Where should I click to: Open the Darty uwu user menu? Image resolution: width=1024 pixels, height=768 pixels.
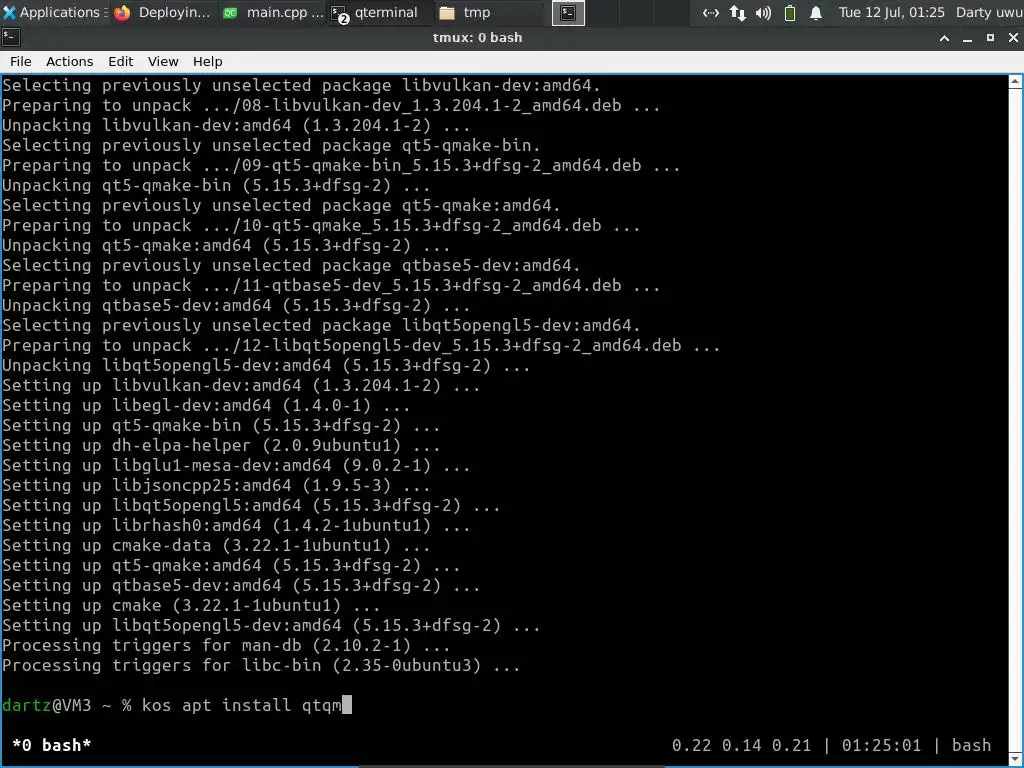(x=989, y=12)
